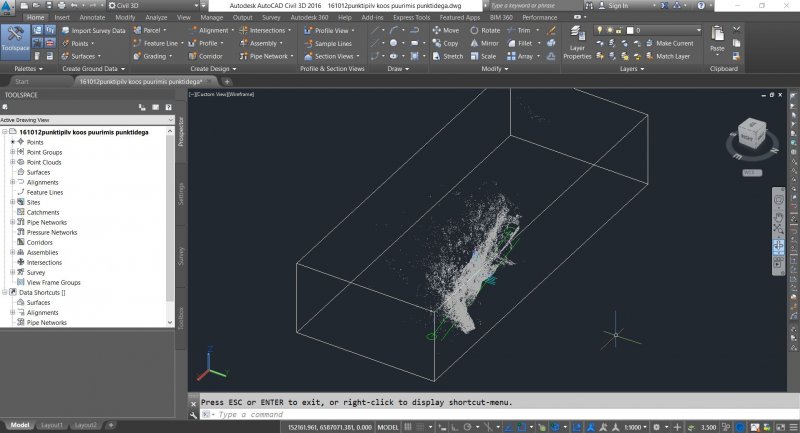Click the Sign In button

point(613,6)
